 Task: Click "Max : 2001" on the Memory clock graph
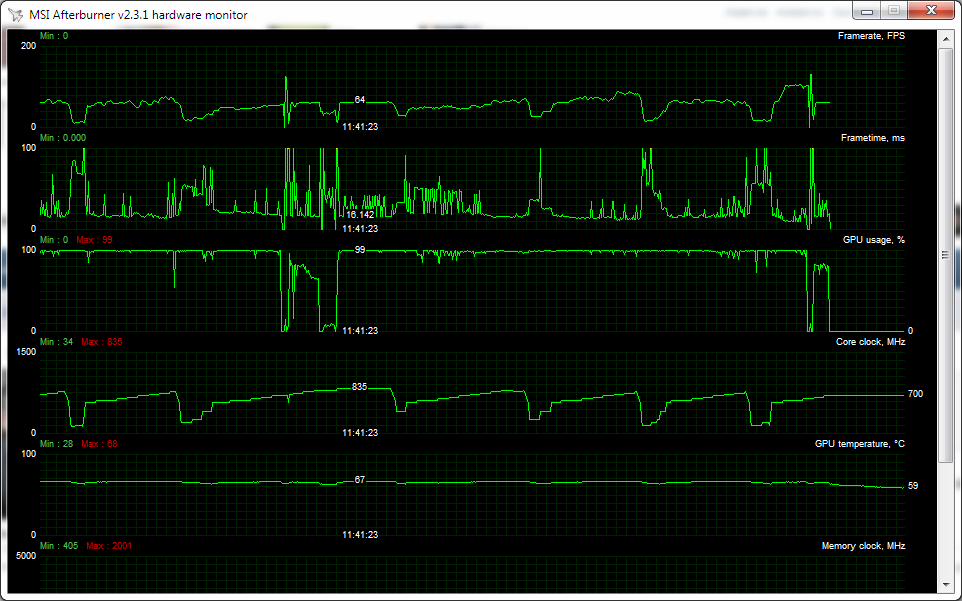(x=109, y=546)
